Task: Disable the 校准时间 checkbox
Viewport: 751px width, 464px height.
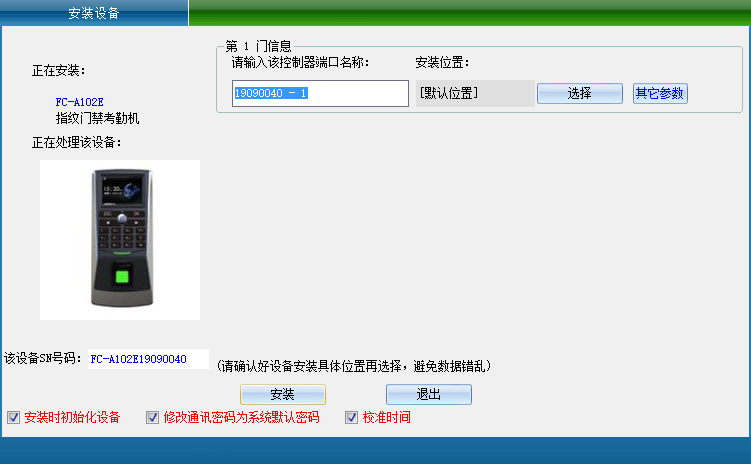Action: click(351, 417)
